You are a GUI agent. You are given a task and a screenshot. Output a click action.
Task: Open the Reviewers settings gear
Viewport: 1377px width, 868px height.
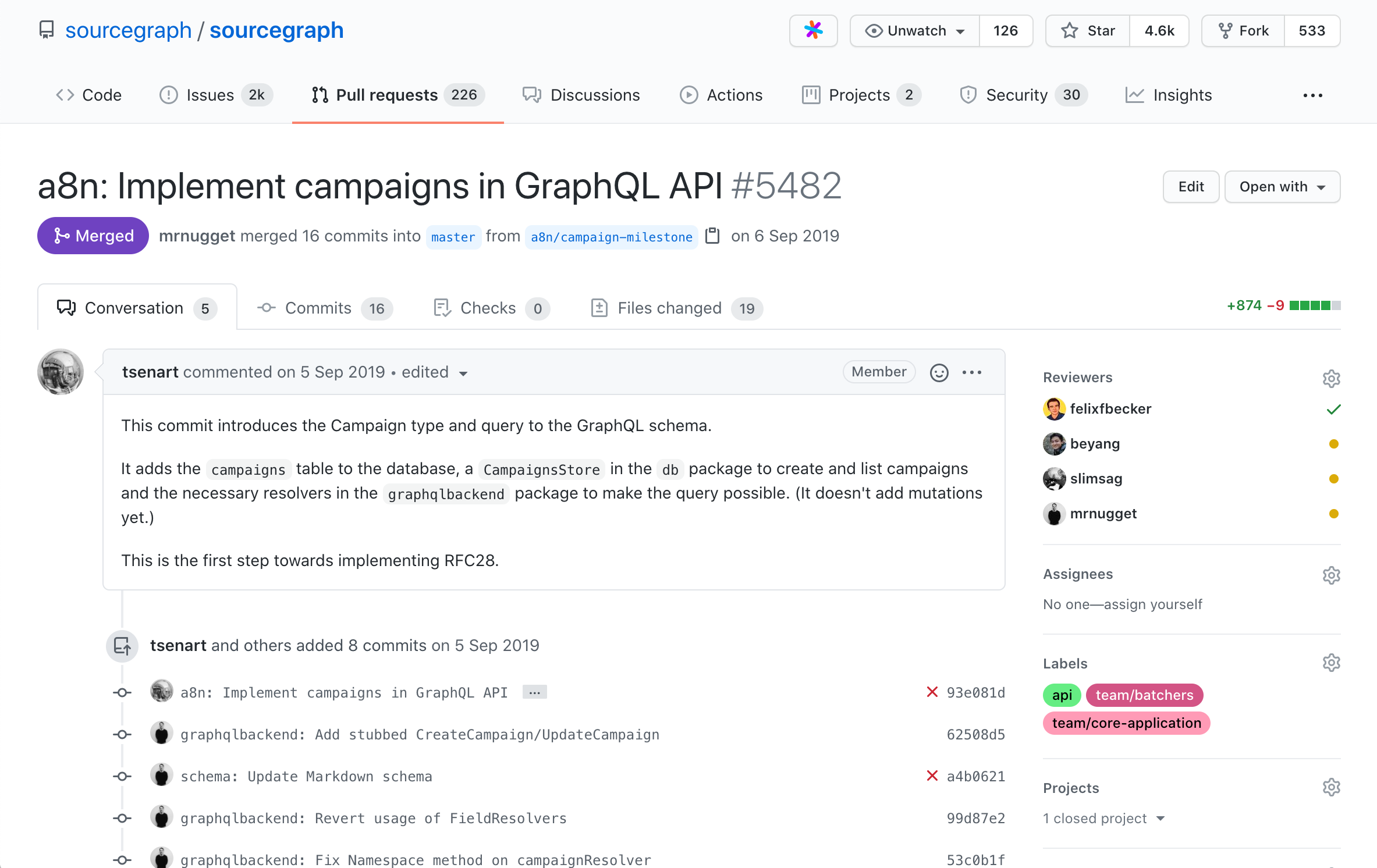[x=1331, y=378]
